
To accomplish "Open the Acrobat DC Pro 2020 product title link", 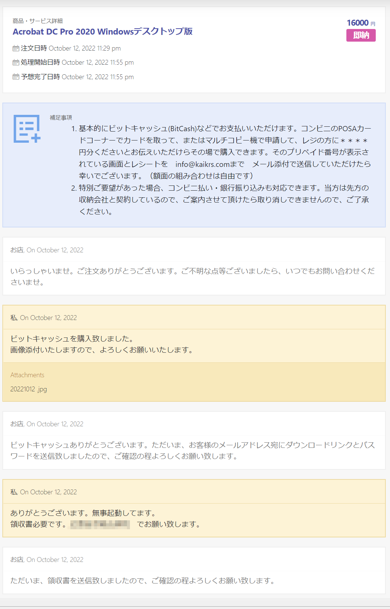I will (x=103, y=31).
